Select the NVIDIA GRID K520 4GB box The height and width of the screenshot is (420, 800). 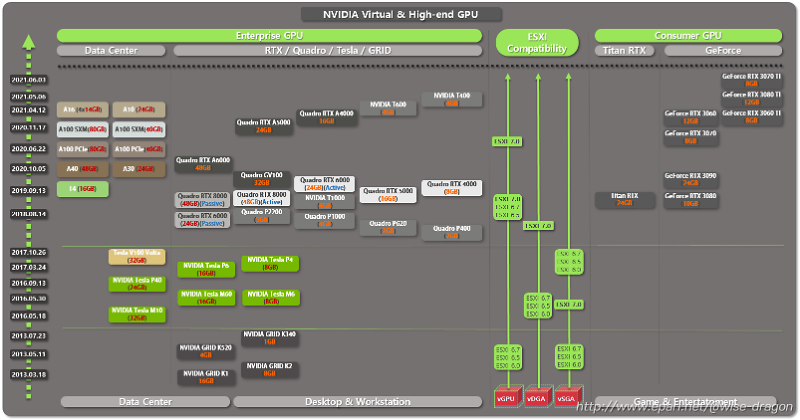tap(206, 351)
